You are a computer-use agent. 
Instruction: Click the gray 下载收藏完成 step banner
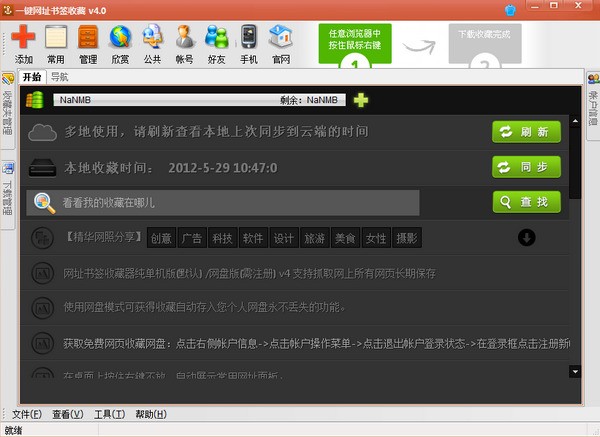485,44
